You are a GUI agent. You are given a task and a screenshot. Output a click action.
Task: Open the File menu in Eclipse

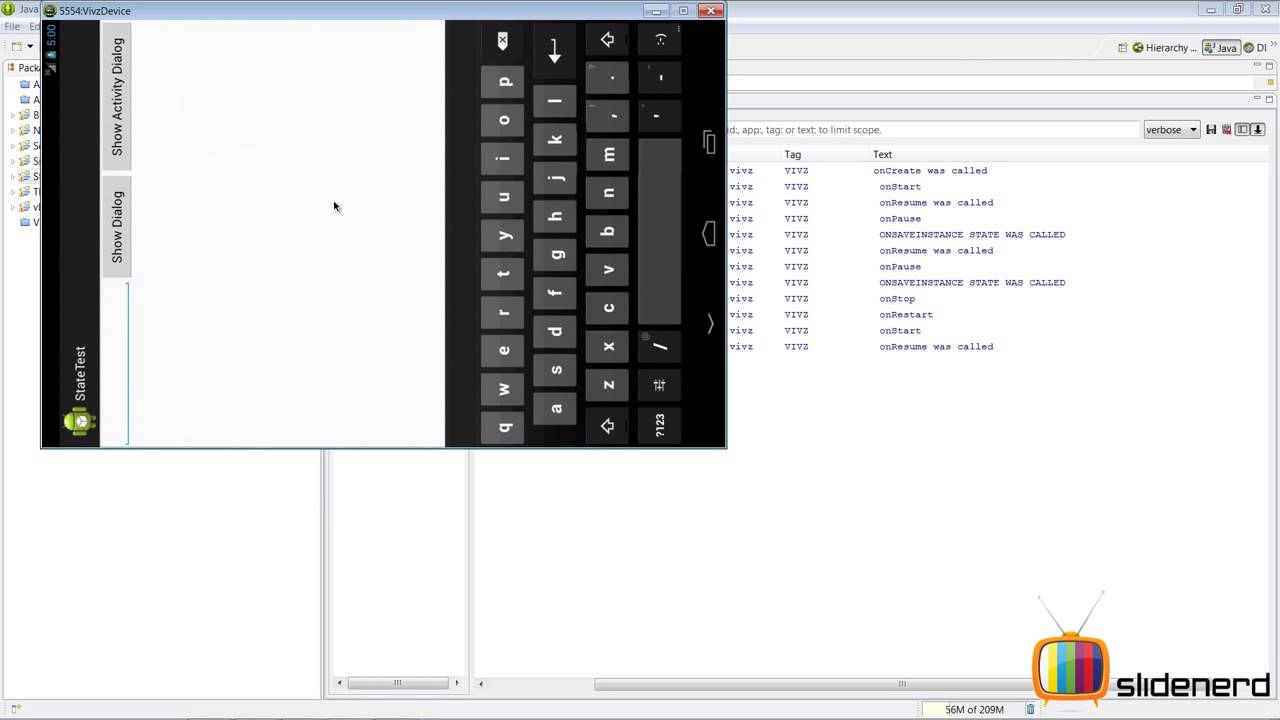[12, 26]
